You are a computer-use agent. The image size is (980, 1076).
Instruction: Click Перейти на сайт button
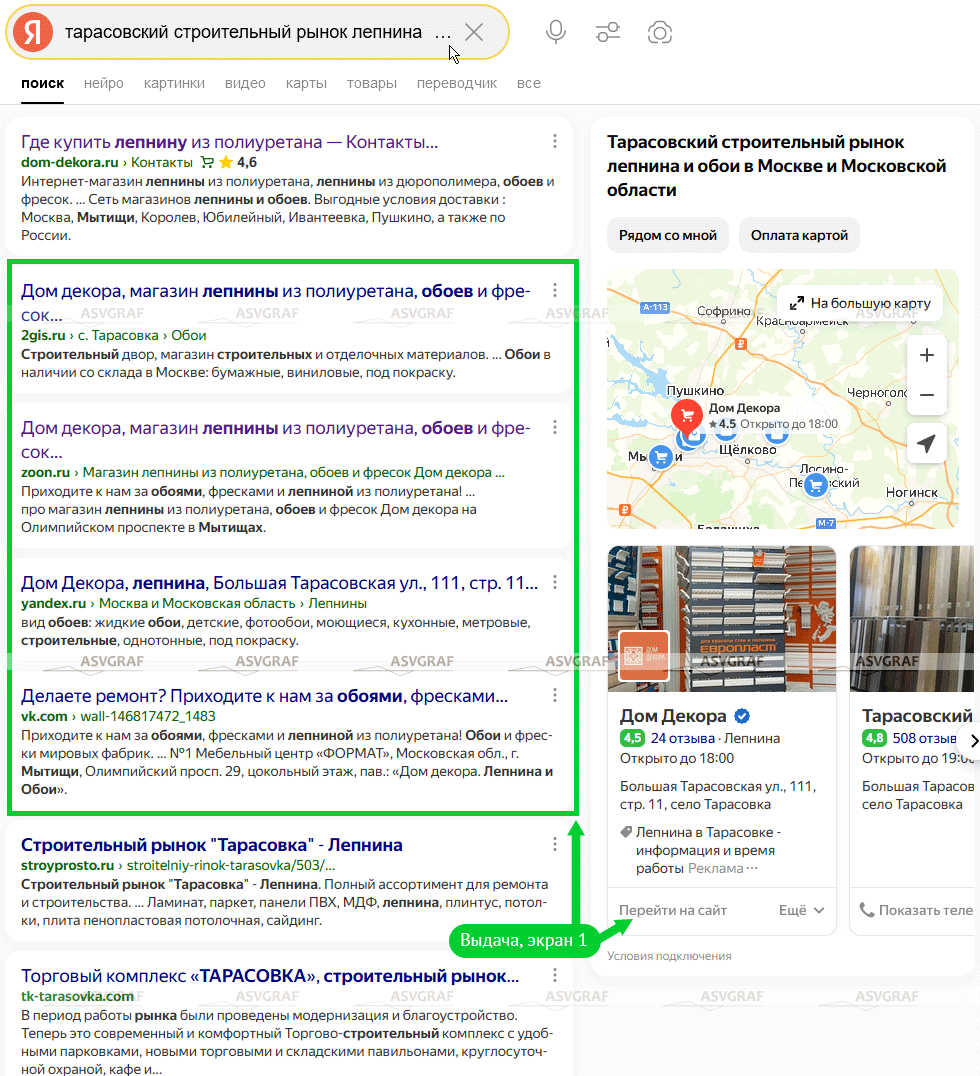(673, 910)
